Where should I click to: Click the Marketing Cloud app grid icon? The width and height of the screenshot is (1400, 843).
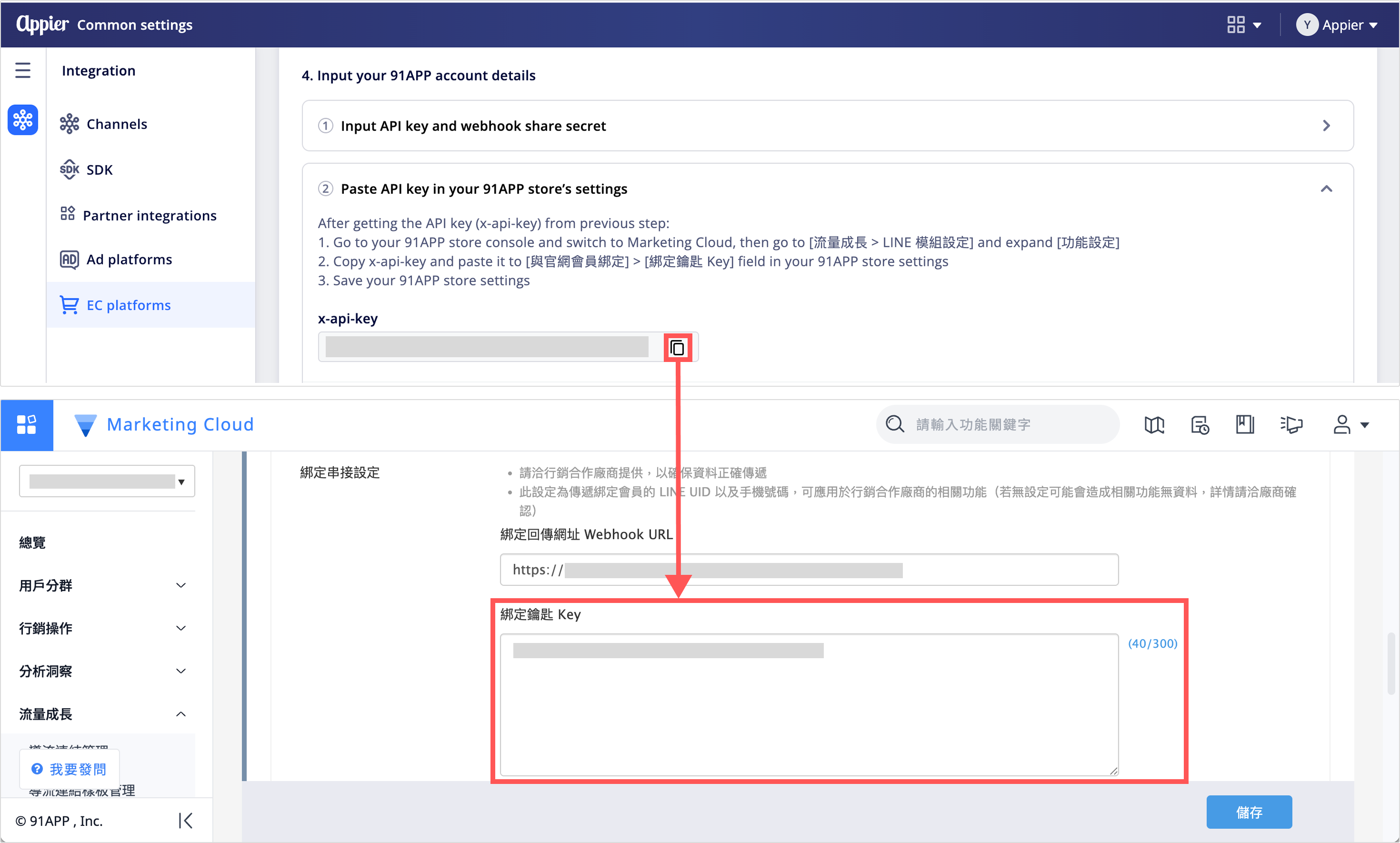point(27,425)
